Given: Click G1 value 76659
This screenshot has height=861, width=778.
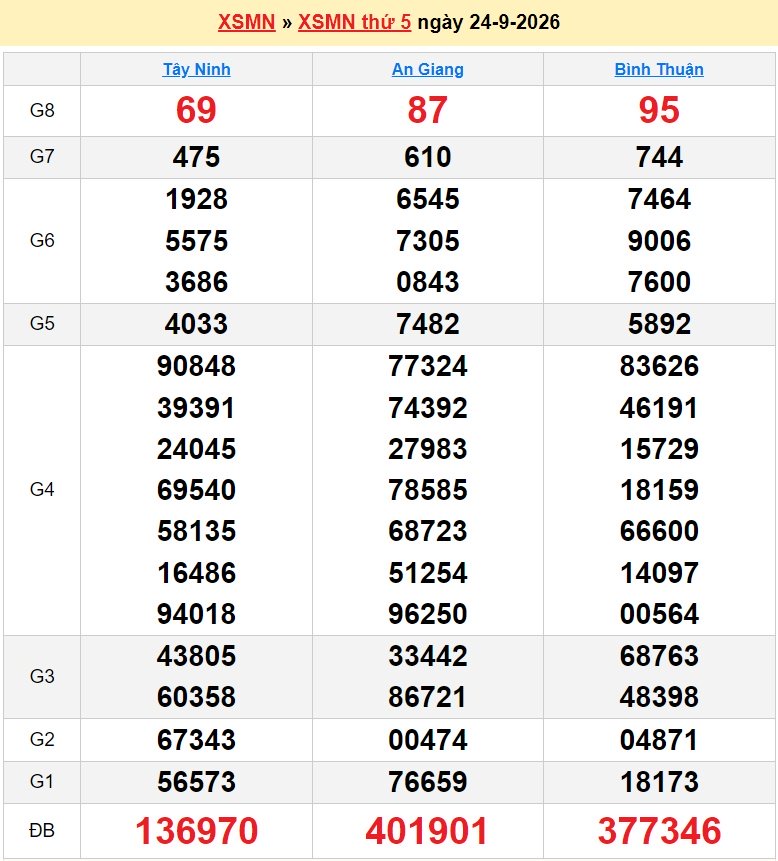Looking at the screenshot, I should (x=428, y=782).
